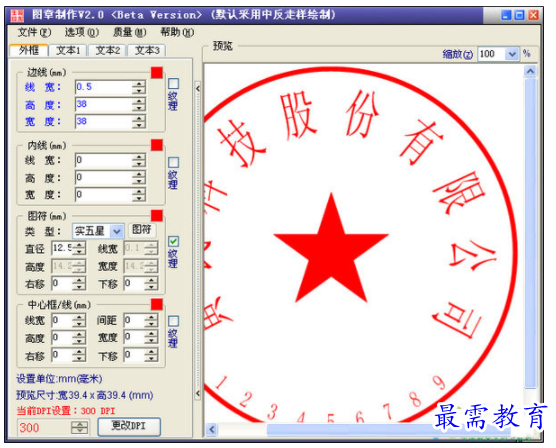Screen dimensions: 556x448
Task: Minimize the 图章制作 window
Action: [506, 15]
